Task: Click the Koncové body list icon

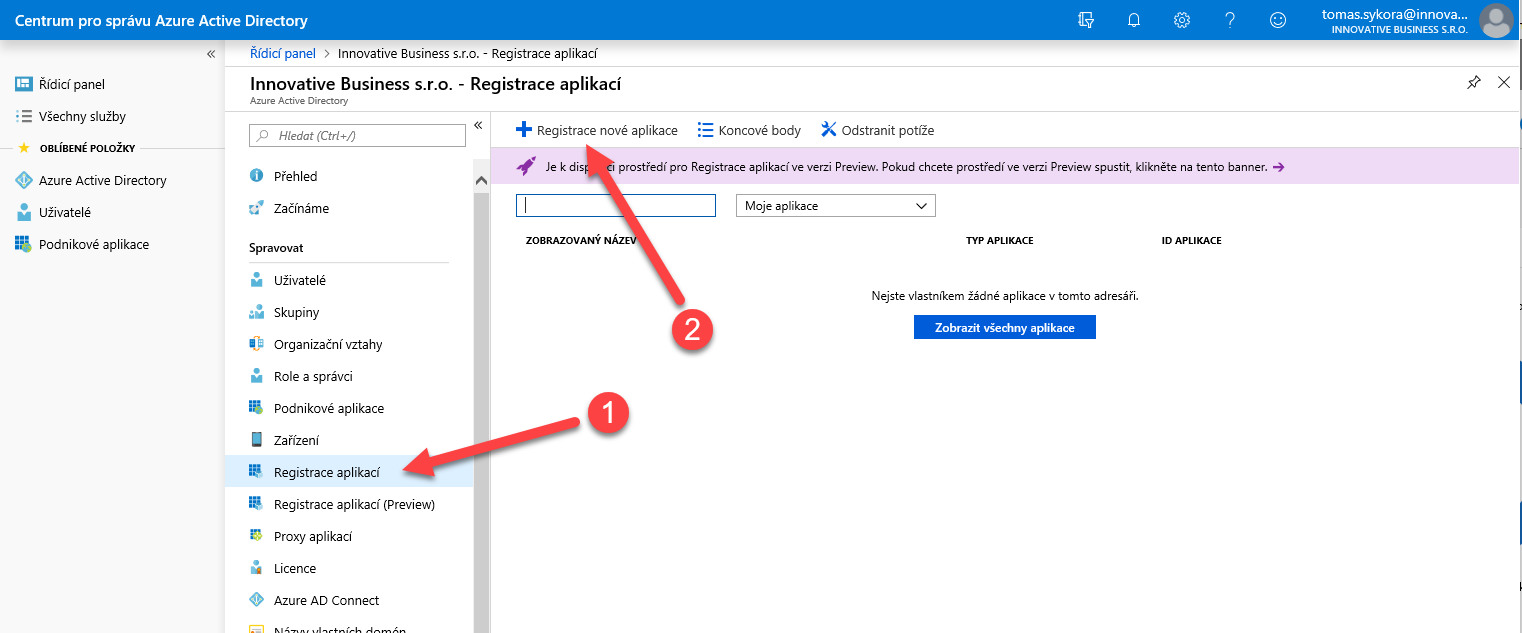Action: pyautogui.click(x=705, y=130)
